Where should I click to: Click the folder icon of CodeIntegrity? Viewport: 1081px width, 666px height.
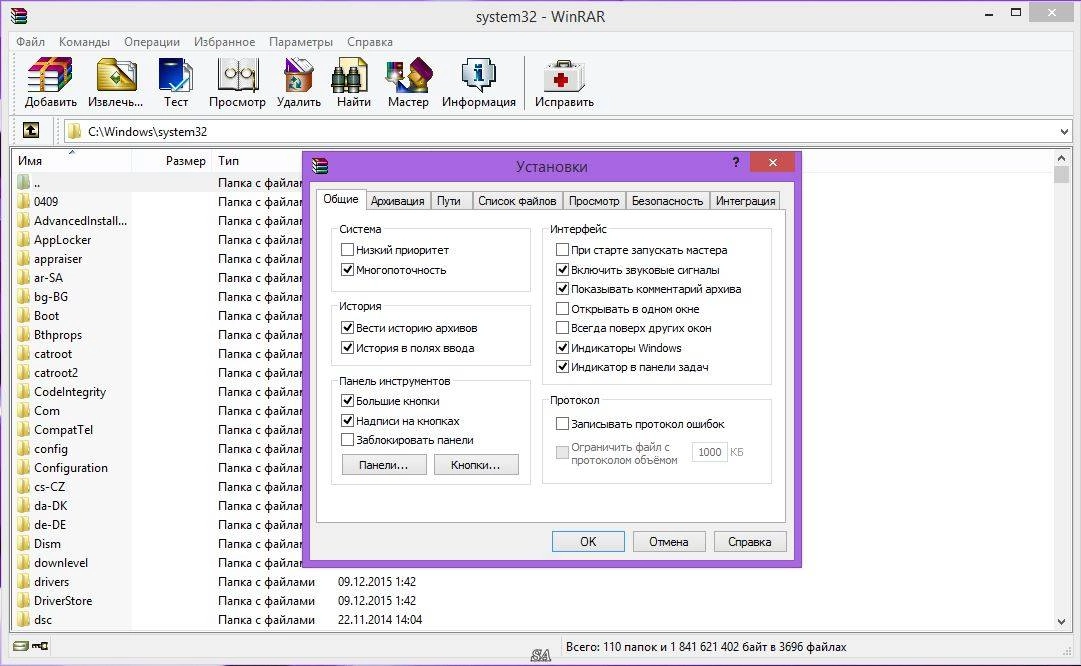24,391
